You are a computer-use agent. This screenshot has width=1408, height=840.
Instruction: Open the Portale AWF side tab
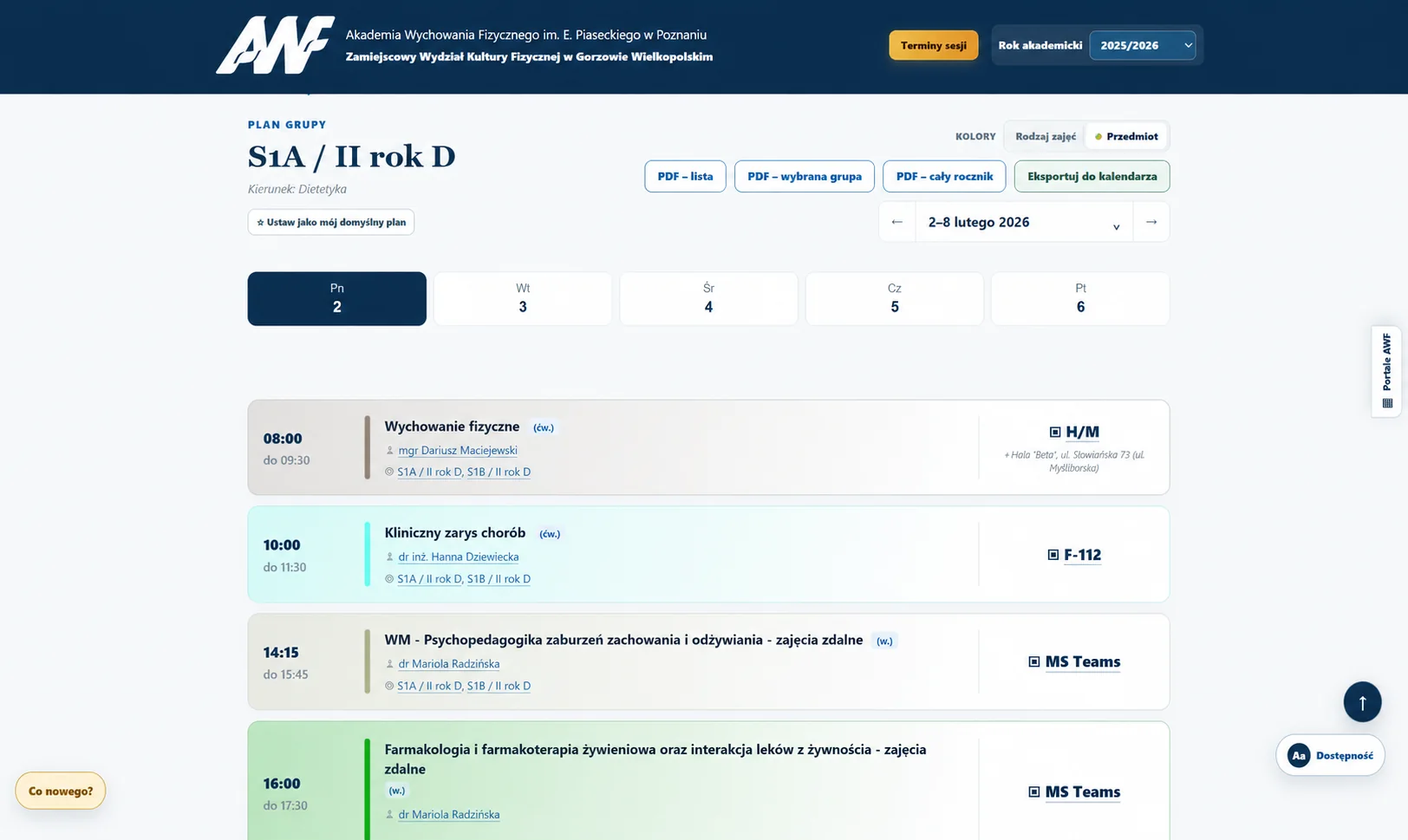[x=1386, y=371]
